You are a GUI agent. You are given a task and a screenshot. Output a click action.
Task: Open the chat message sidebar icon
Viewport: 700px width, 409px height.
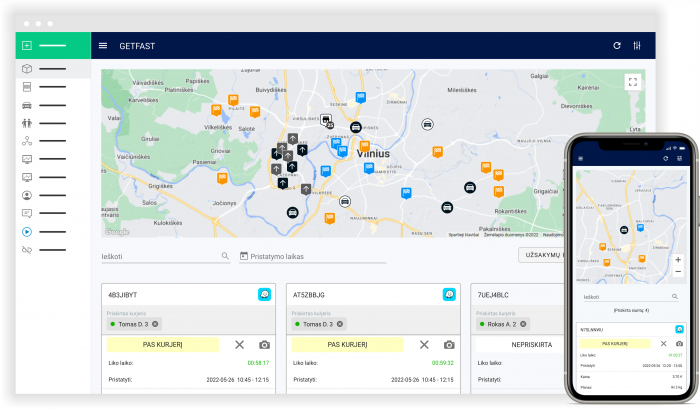click(x=27, y=213)
